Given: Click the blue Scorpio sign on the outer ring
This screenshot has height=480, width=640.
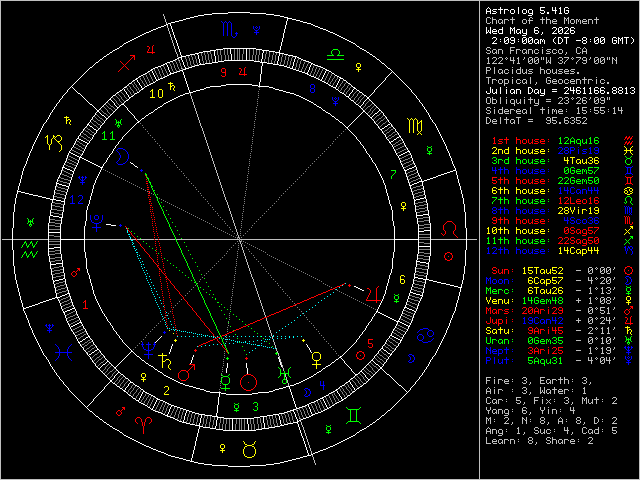Looking at the screenshot, I should [x=229, y=29].
